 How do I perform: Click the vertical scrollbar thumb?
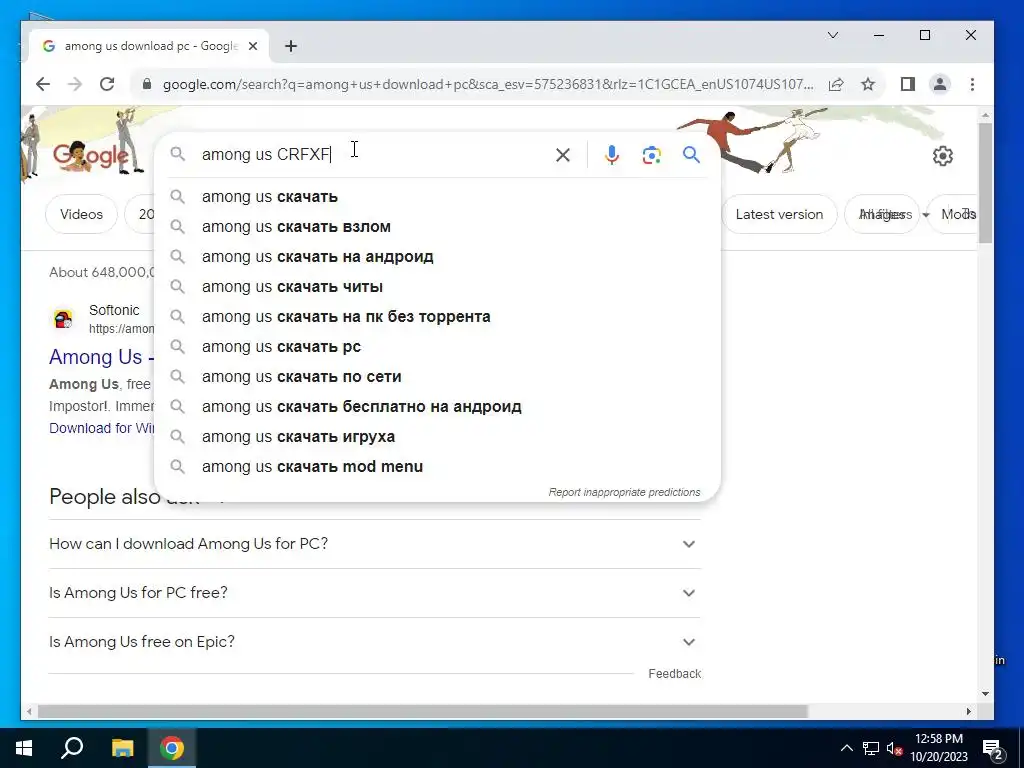point(985,182)
